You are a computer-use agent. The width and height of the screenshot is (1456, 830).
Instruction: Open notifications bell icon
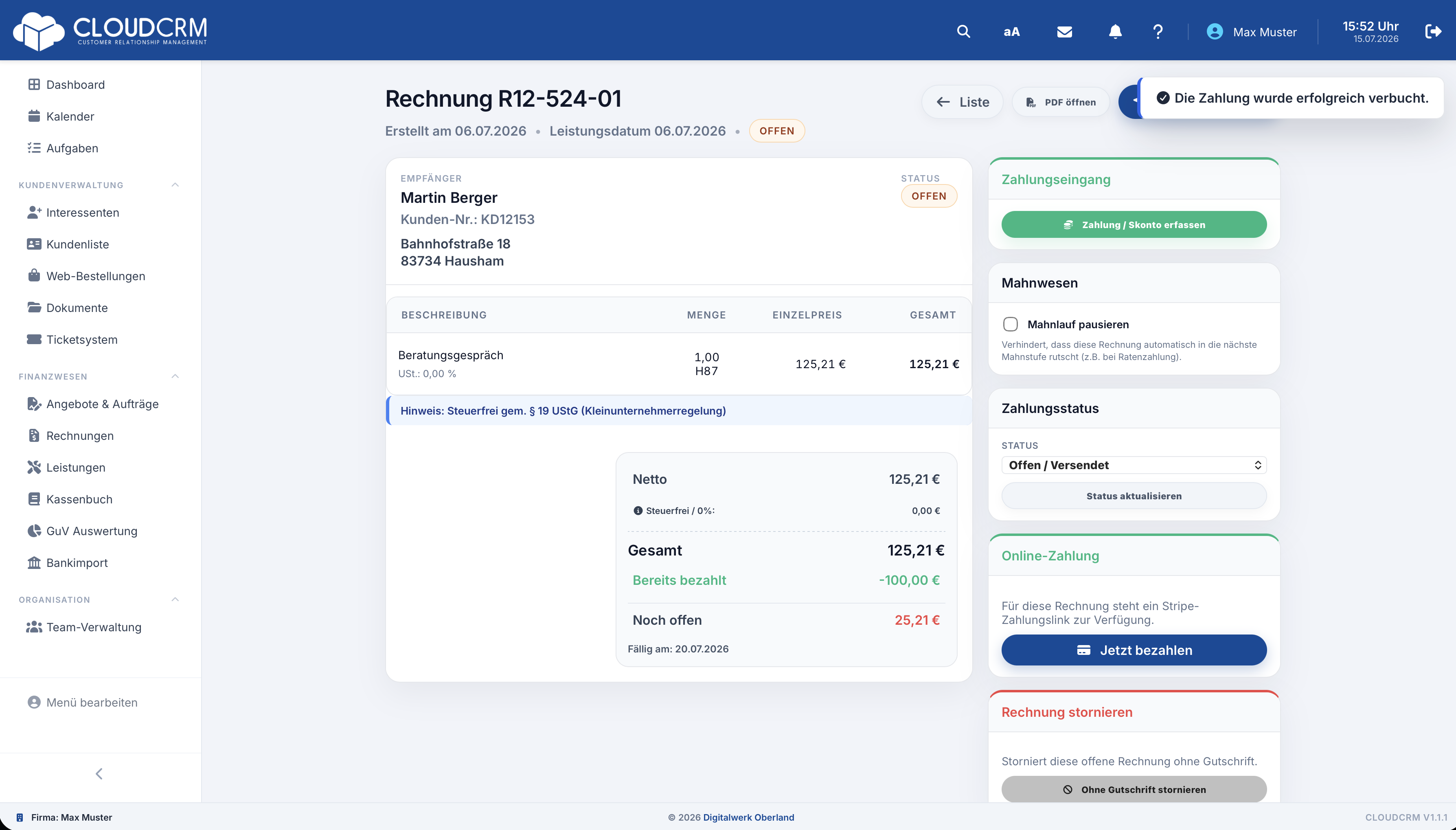pyautogui.click(x=1115, y=31)
